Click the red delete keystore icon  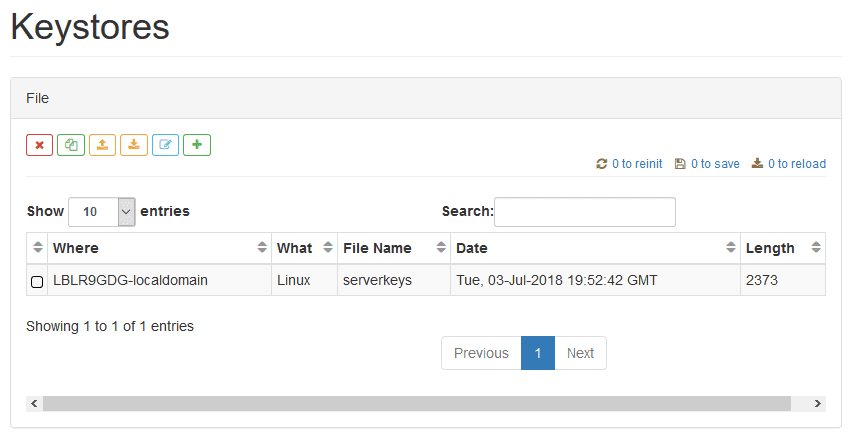(x=39, y=145)
